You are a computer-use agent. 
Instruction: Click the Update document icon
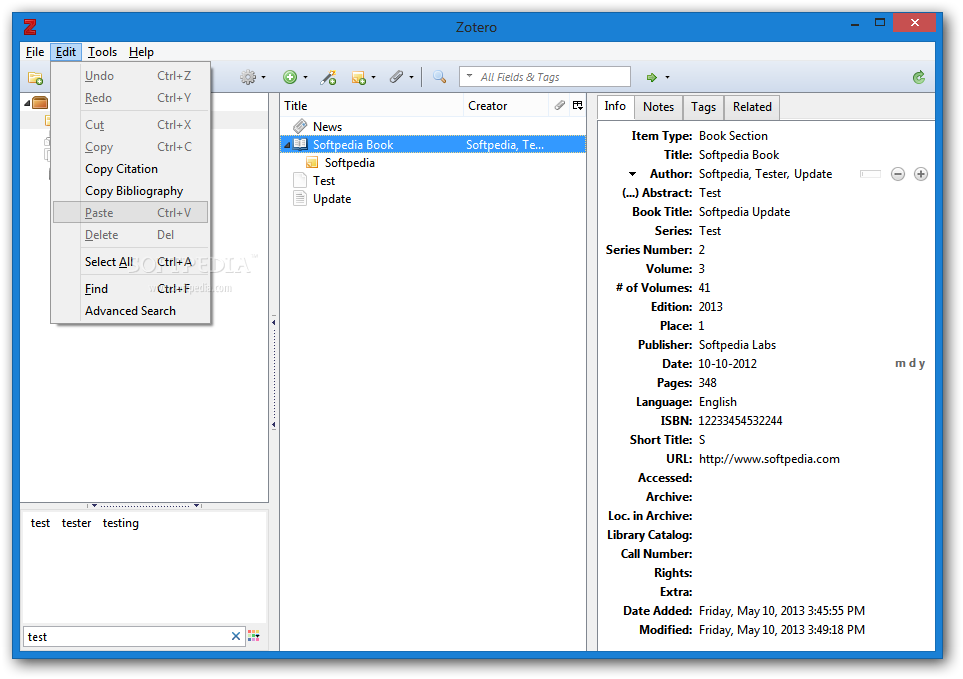pyautogui.click(x=300, y=198)
